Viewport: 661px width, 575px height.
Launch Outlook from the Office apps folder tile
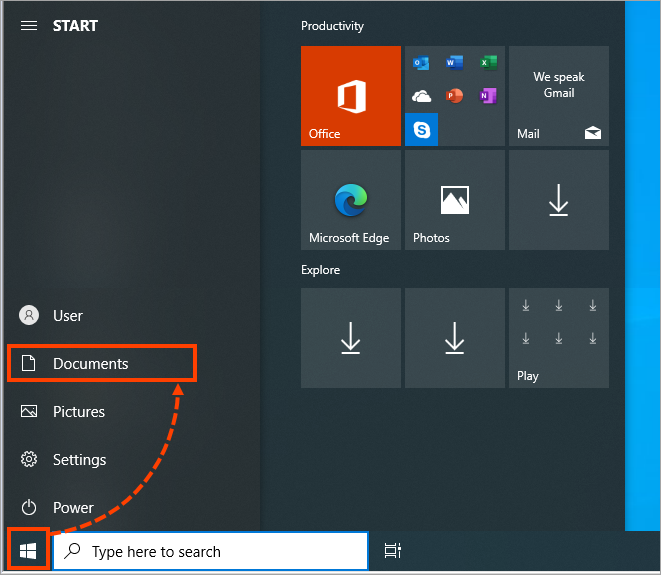pyautogui.click(x=421, y=63)
